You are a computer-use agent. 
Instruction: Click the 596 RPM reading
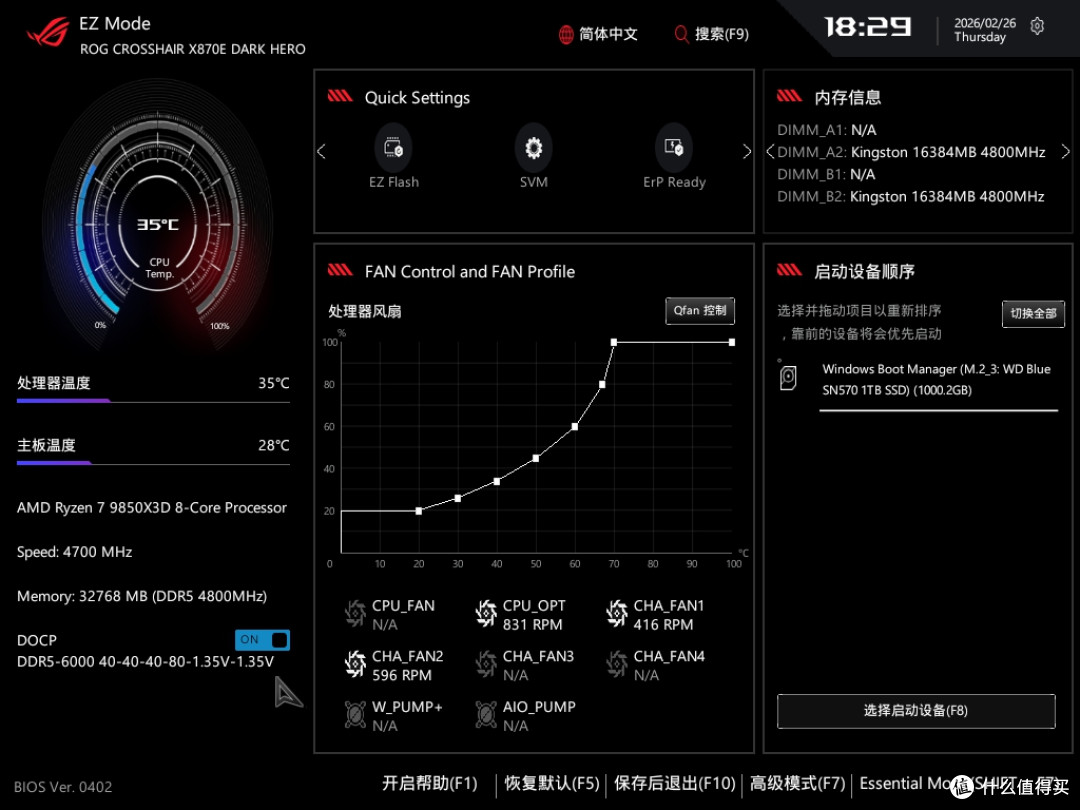pyautogui.click(x=402, y=675)
